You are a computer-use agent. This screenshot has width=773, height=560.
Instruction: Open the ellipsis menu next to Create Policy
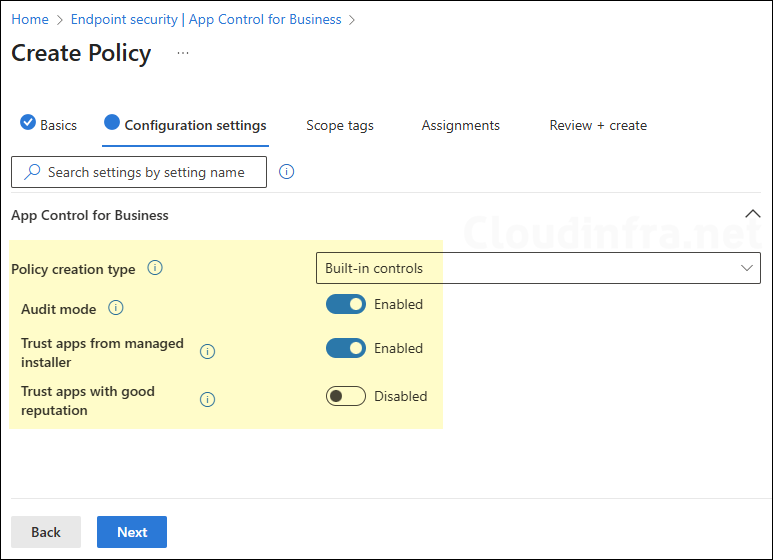point(182,52)
